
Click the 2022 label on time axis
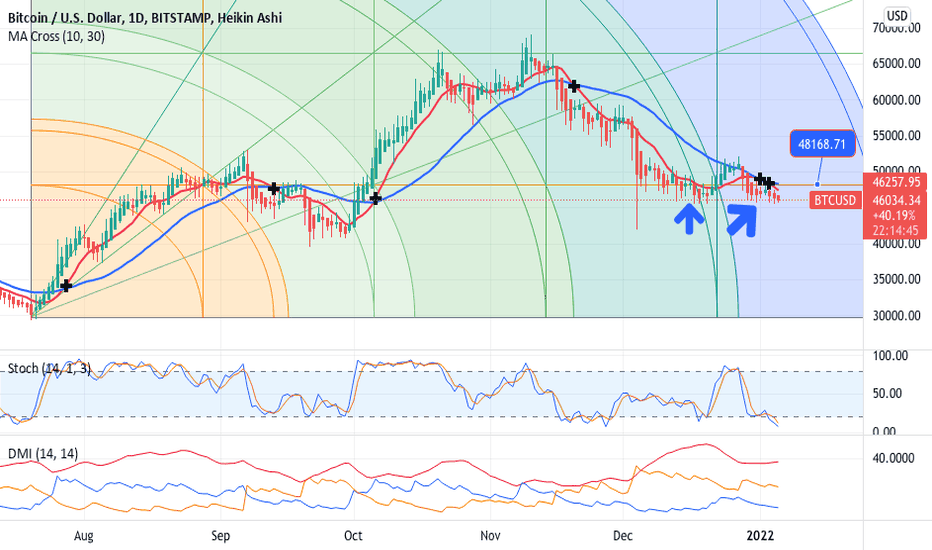coord(760,536)
